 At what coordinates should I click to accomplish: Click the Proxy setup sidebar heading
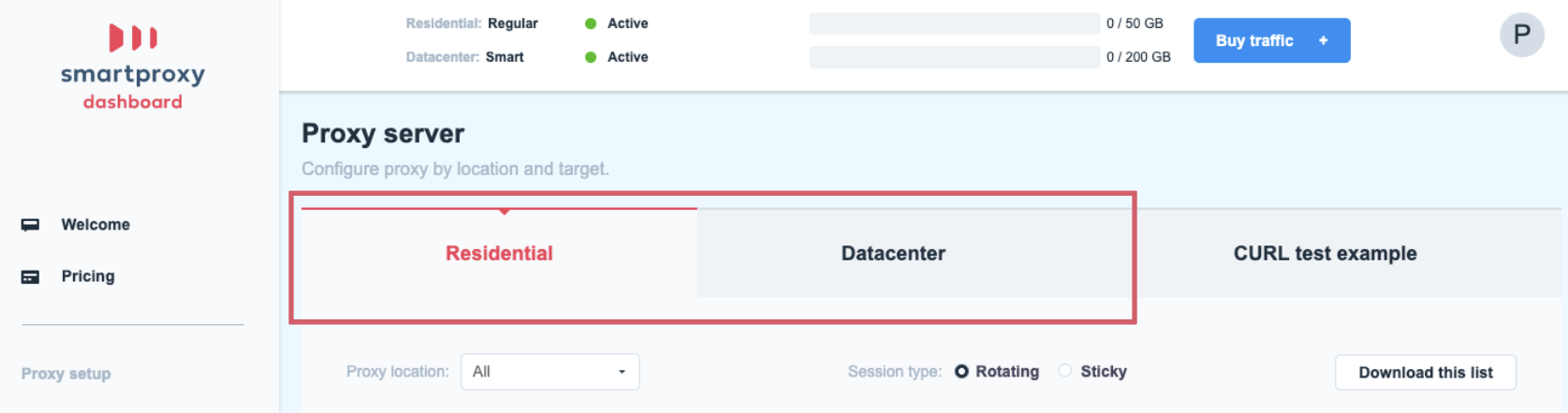66,374
